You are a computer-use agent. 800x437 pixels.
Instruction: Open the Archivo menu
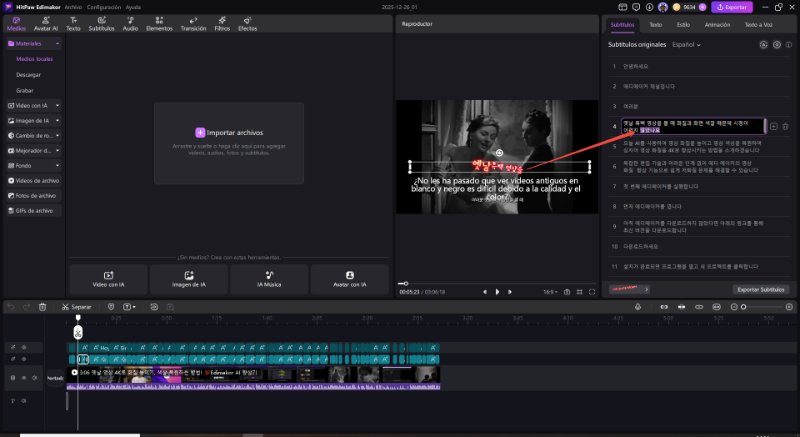[73, 7]
